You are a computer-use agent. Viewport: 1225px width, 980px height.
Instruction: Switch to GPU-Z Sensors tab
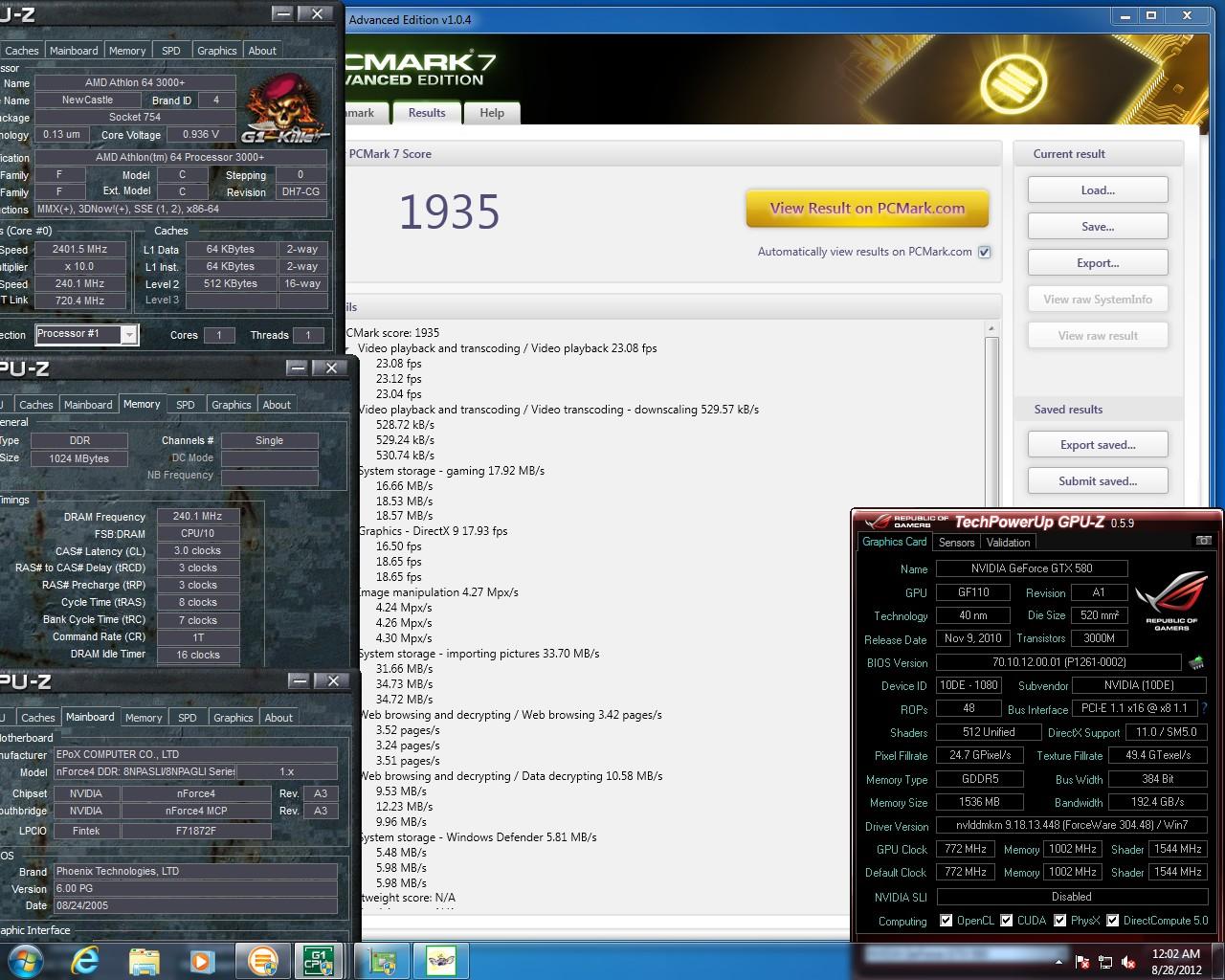956,542
